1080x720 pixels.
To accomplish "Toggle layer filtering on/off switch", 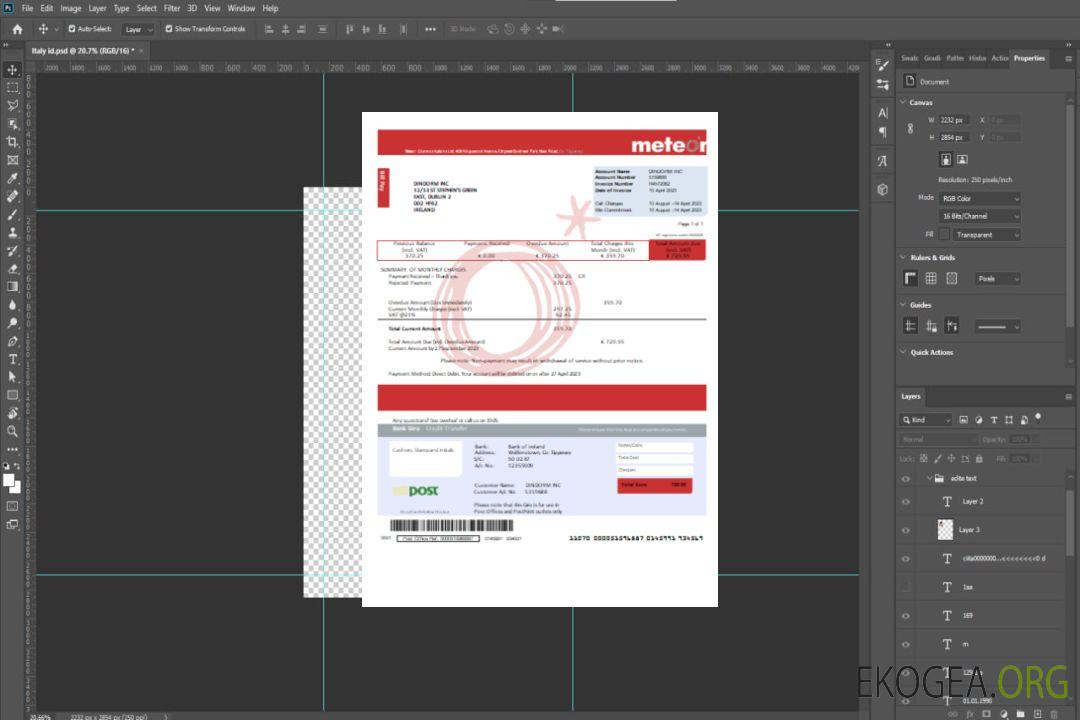I will pos(1038,418).
